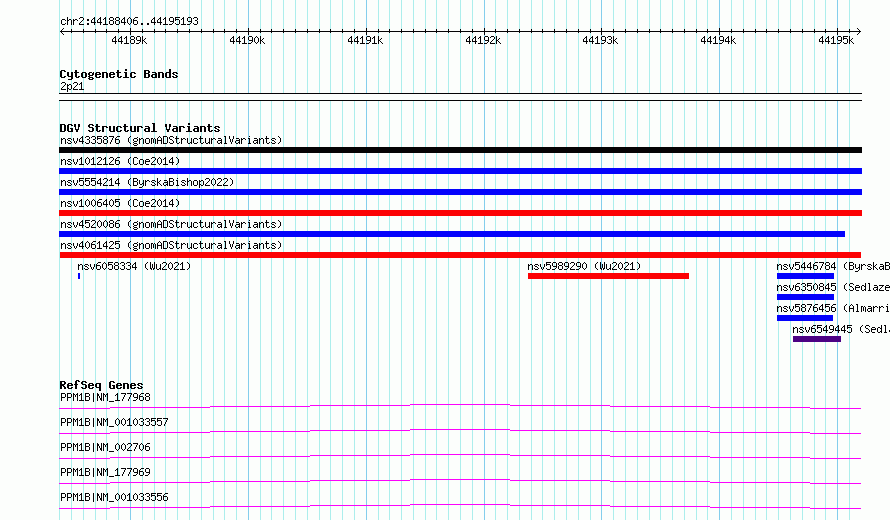Open the PPM1B|NM_001033557 transcript label

coord(114,422)
